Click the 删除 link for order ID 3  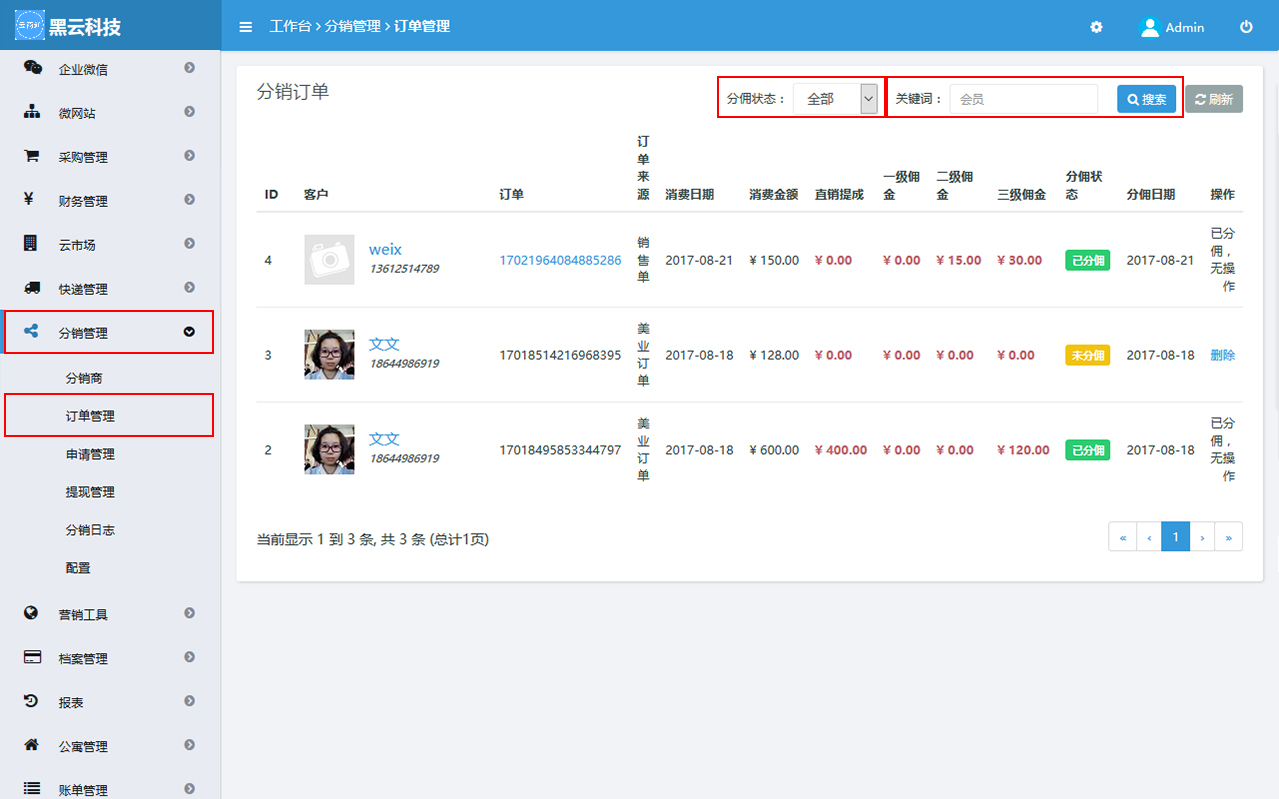(x=1222, y=355)
